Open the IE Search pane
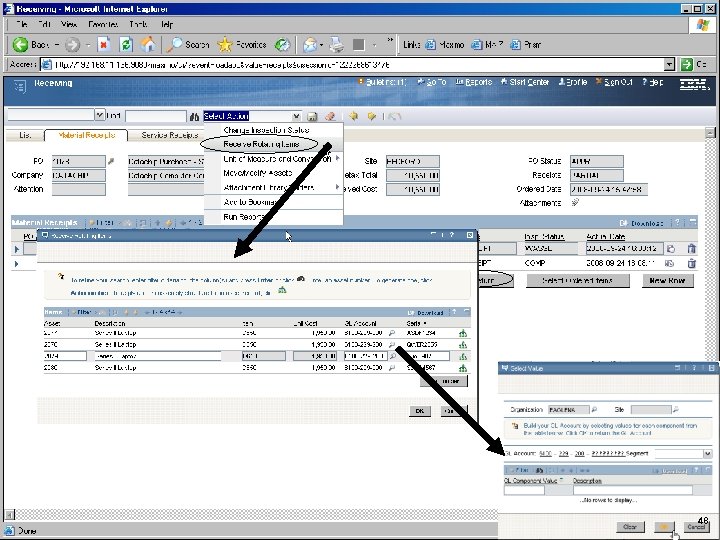Image resolution: width=720 pixels, height=540 pixels. pos(188,45)
